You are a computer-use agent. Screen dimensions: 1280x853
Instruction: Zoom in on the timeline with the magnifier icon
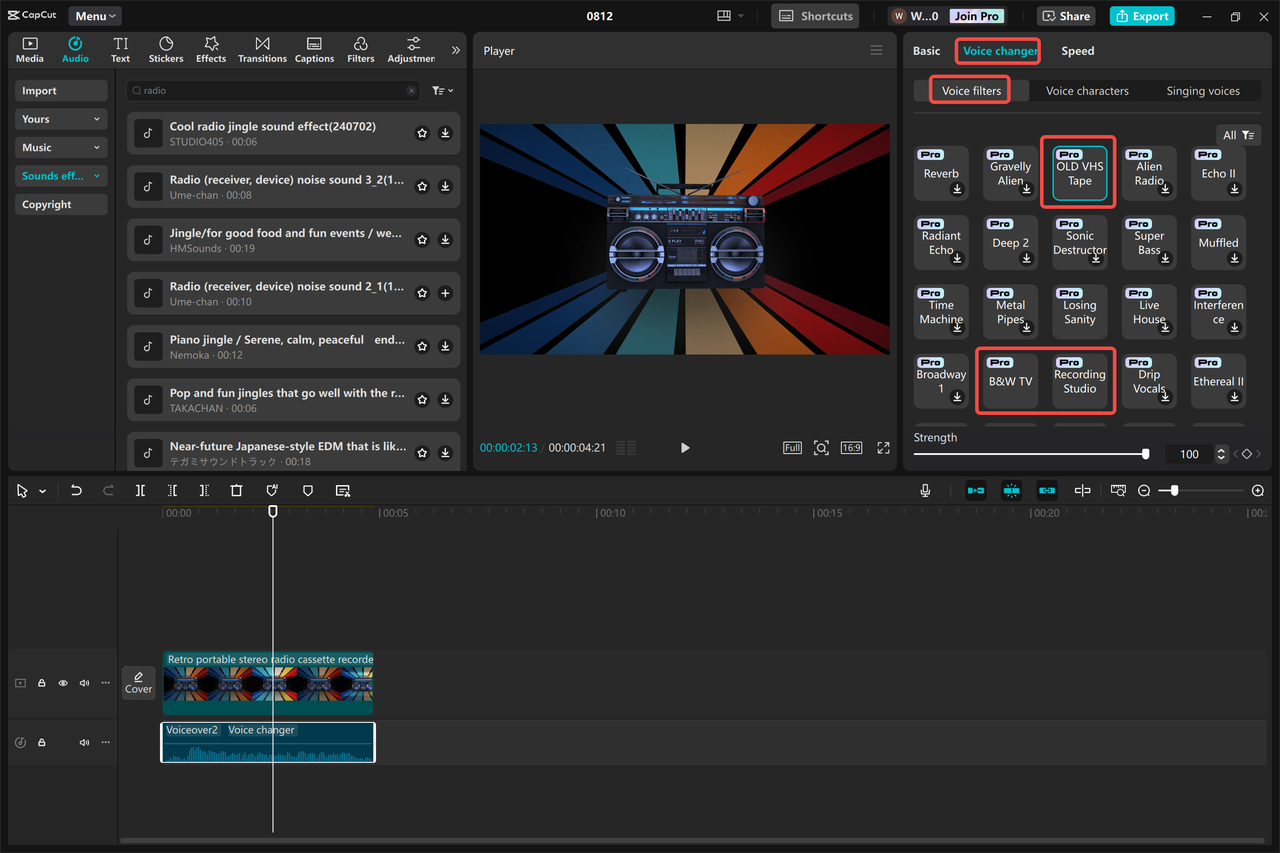coord(1257,490)
